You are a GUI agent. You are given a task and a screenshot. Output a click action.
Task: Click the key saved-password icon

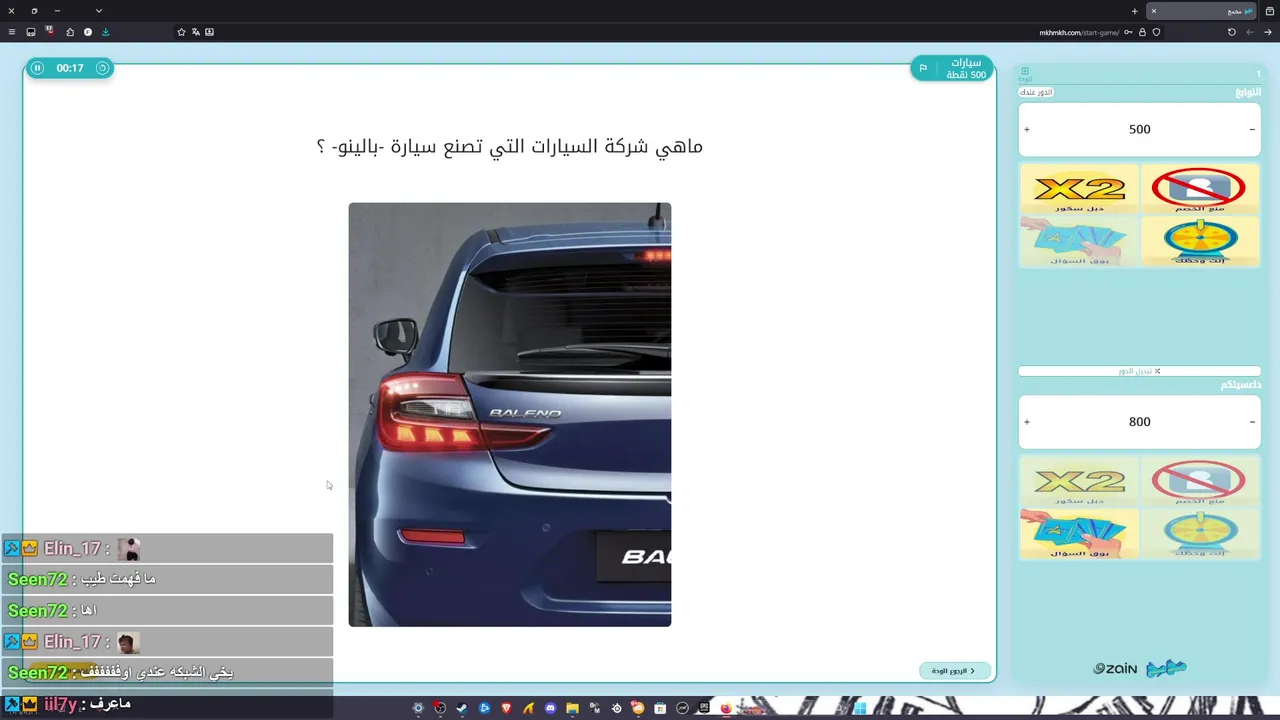[x=1128, y=32]
